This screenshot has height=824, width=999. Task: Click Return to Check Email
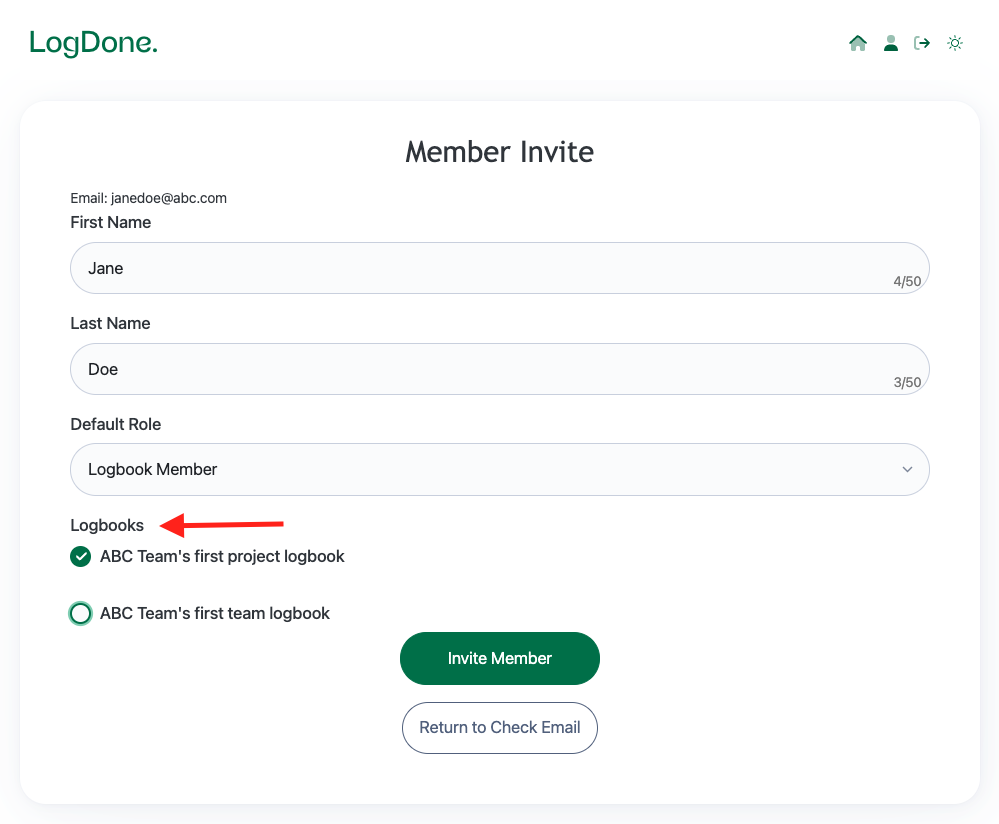pos(499,727)
